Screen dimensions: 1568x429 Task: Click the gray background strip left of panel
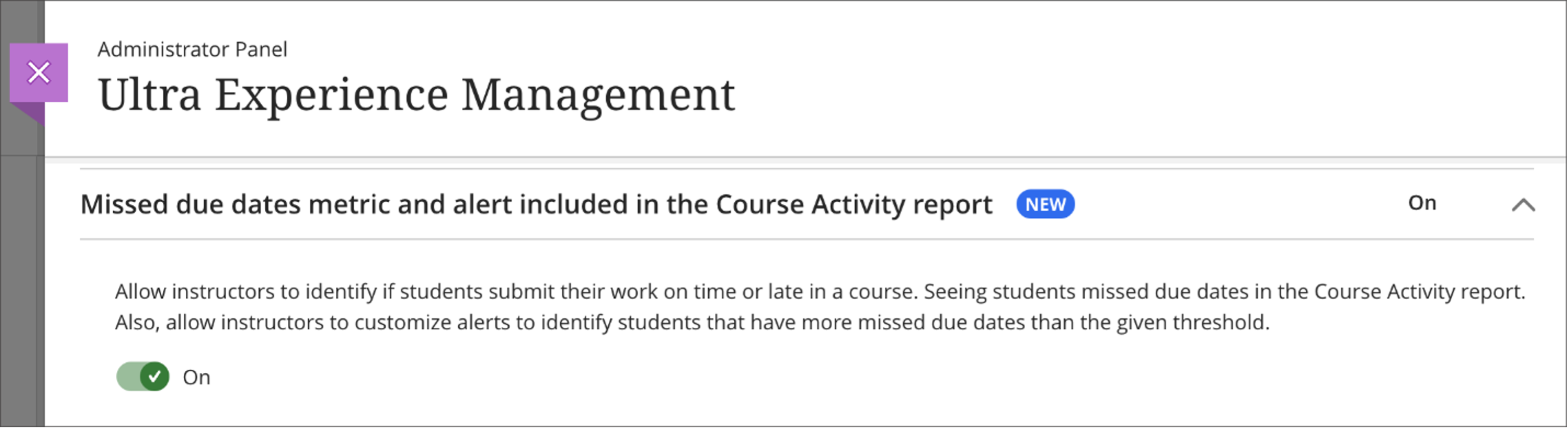(x=22, y=274)
